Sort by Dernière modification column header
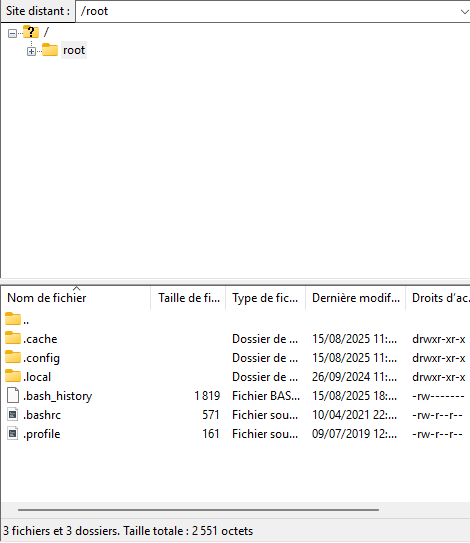470x543 pixels. [x=355, y=298]
